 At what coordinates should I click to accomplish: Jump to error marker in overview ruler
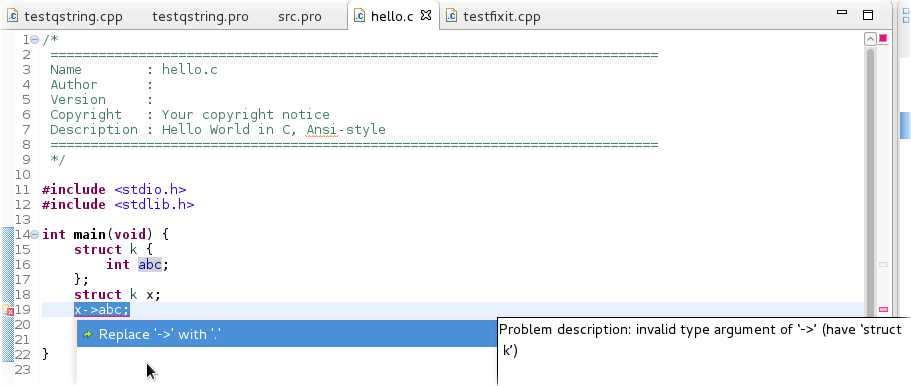click(884, 310)
